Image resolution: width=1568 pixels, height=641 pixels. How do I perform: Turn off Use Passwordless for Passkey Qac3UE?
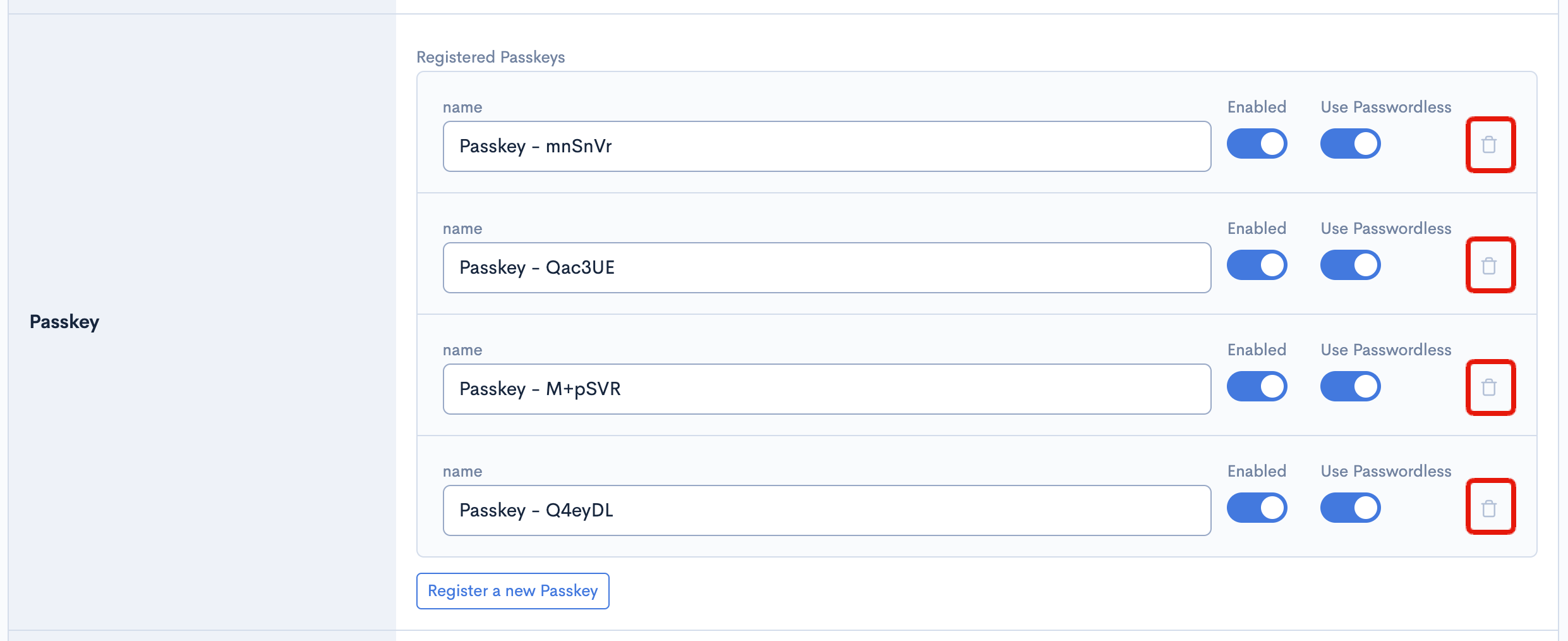click(1350, 266)
